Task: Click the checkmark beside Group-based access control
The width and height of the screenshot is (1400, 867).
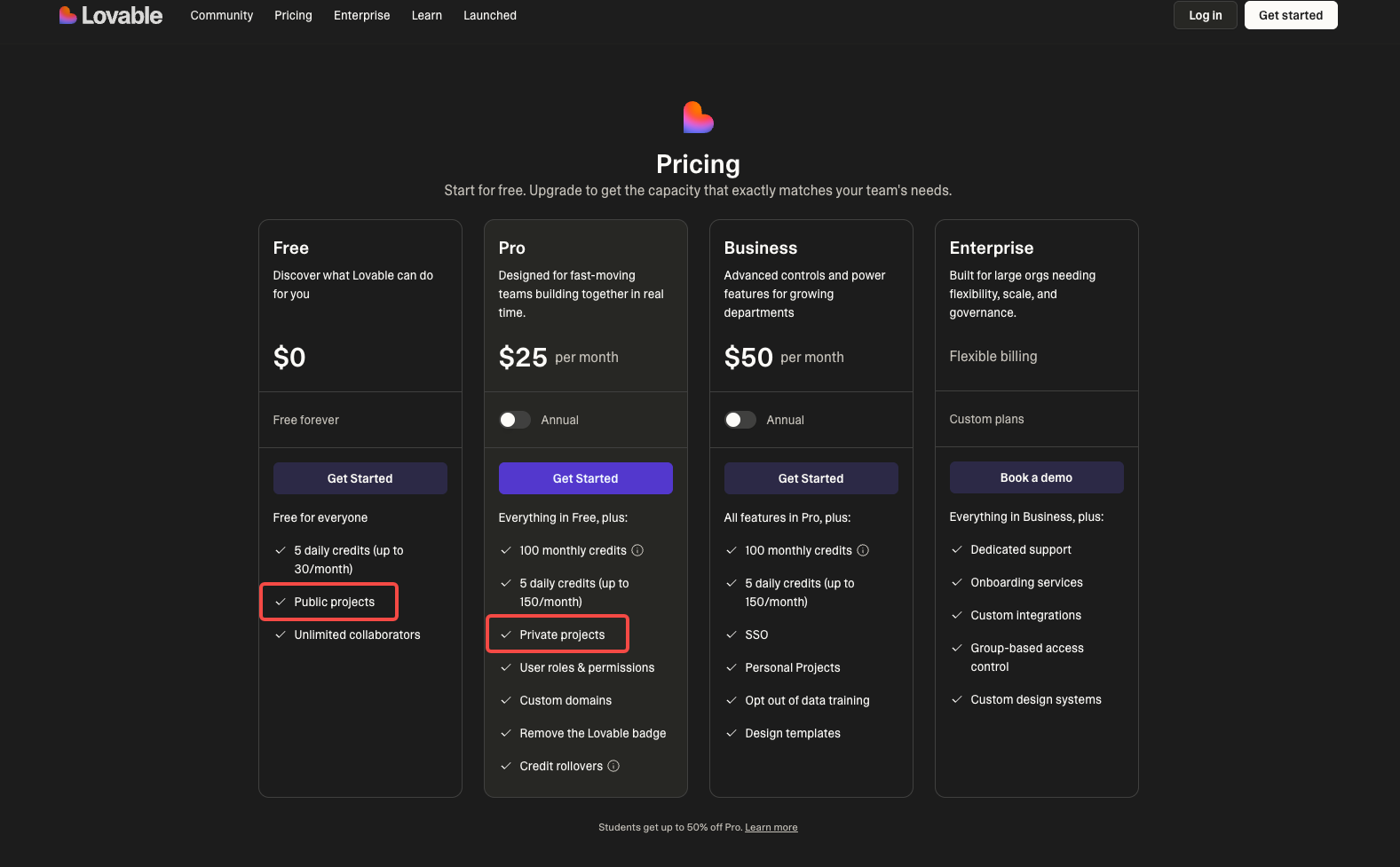Action: click(957, 648)
